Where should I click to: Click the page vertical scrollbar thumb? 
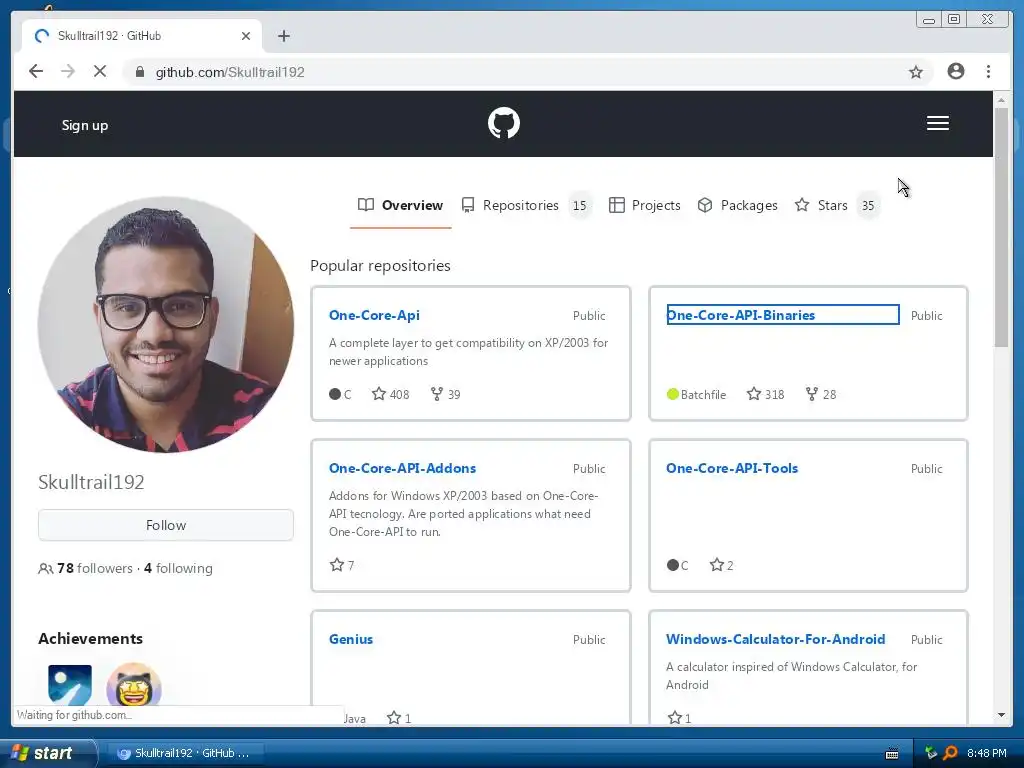coord(1001,227)
